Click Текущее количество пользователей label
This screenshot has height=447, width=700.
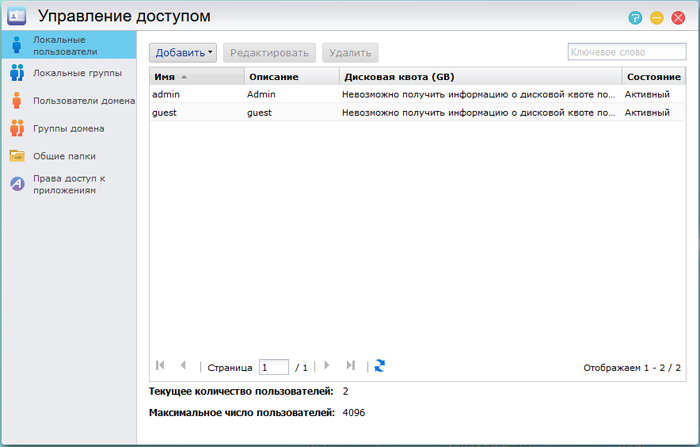241,391
